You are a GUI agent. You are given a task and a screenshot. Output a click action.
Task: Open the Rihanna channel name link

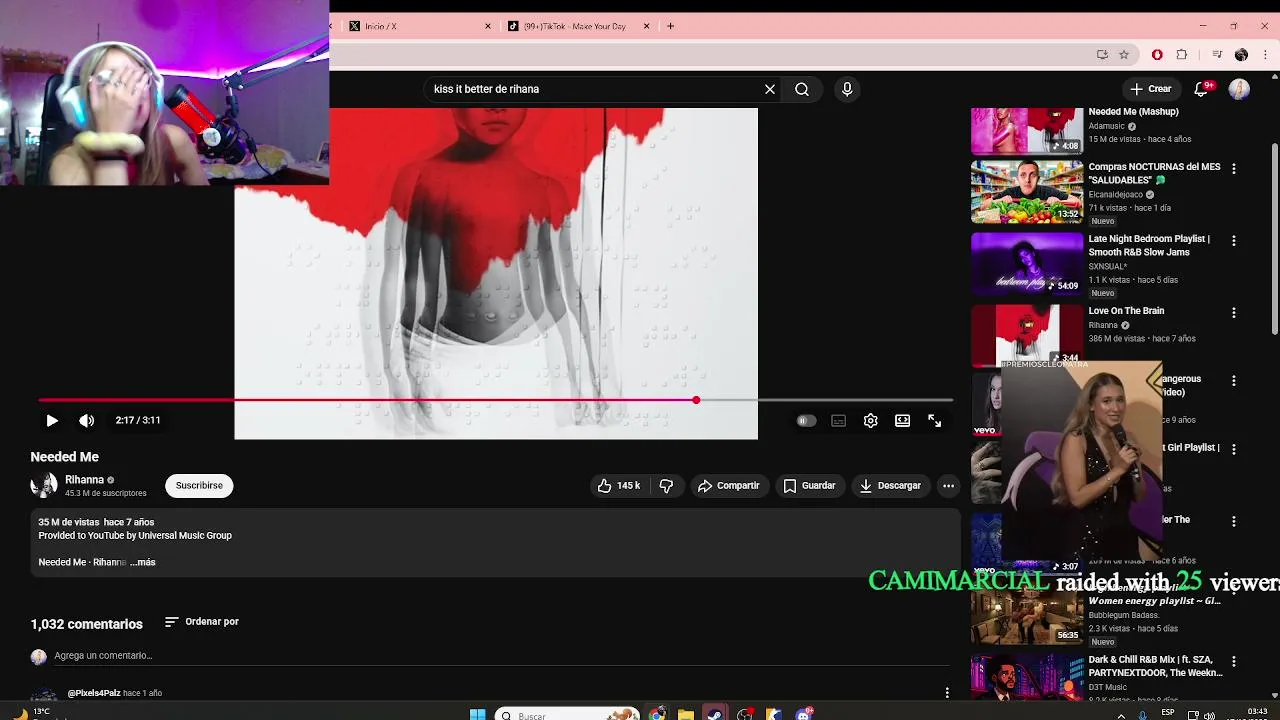click(84, 480)
